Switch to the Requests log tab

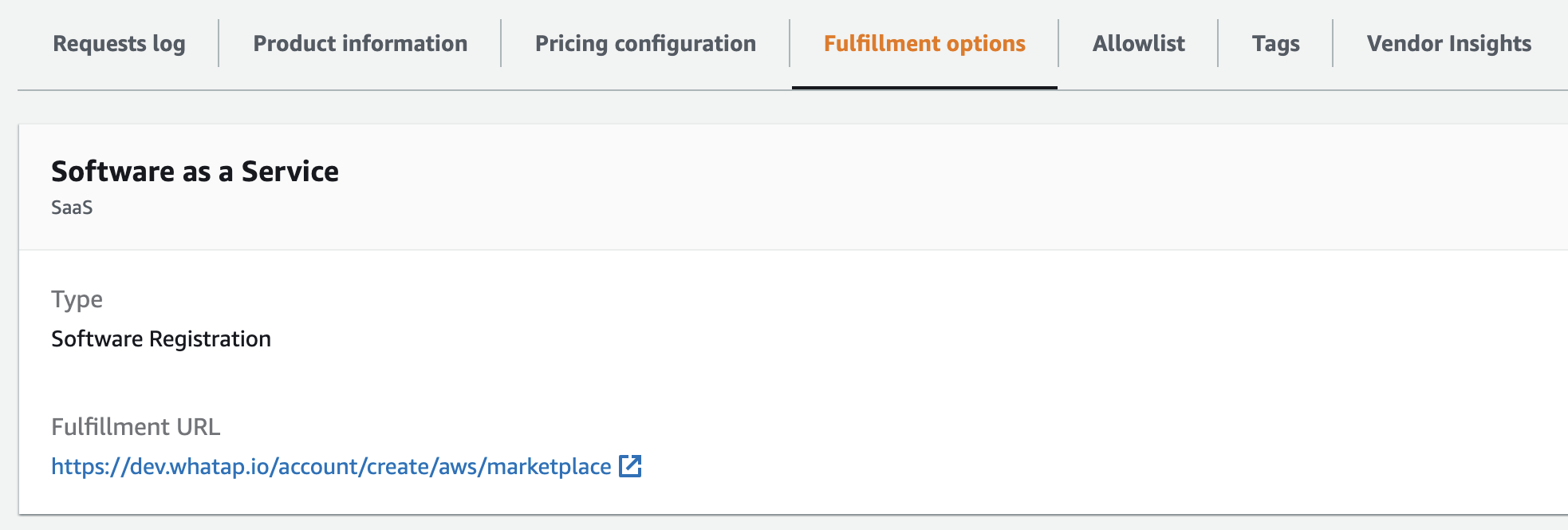(119, 44)
